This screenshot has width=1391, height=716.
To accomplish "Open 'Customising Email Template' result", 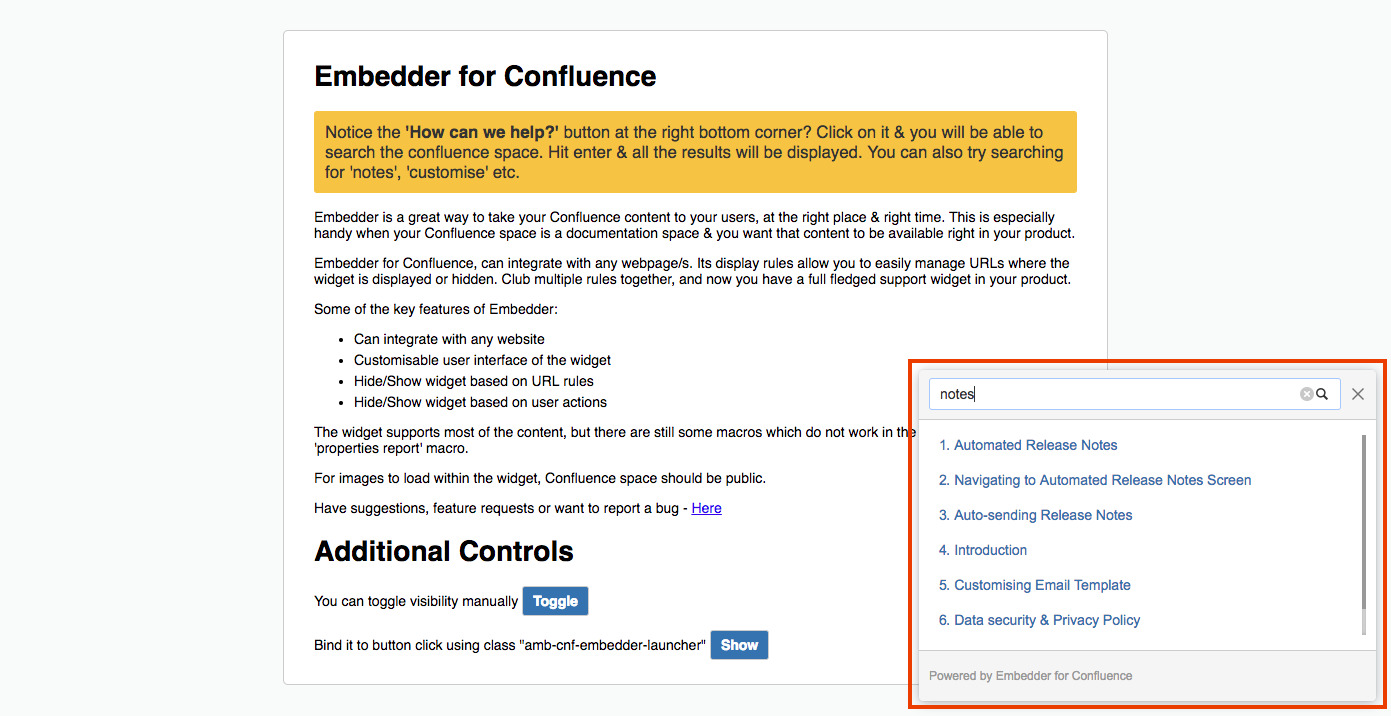I will [x=1035, y=585].
